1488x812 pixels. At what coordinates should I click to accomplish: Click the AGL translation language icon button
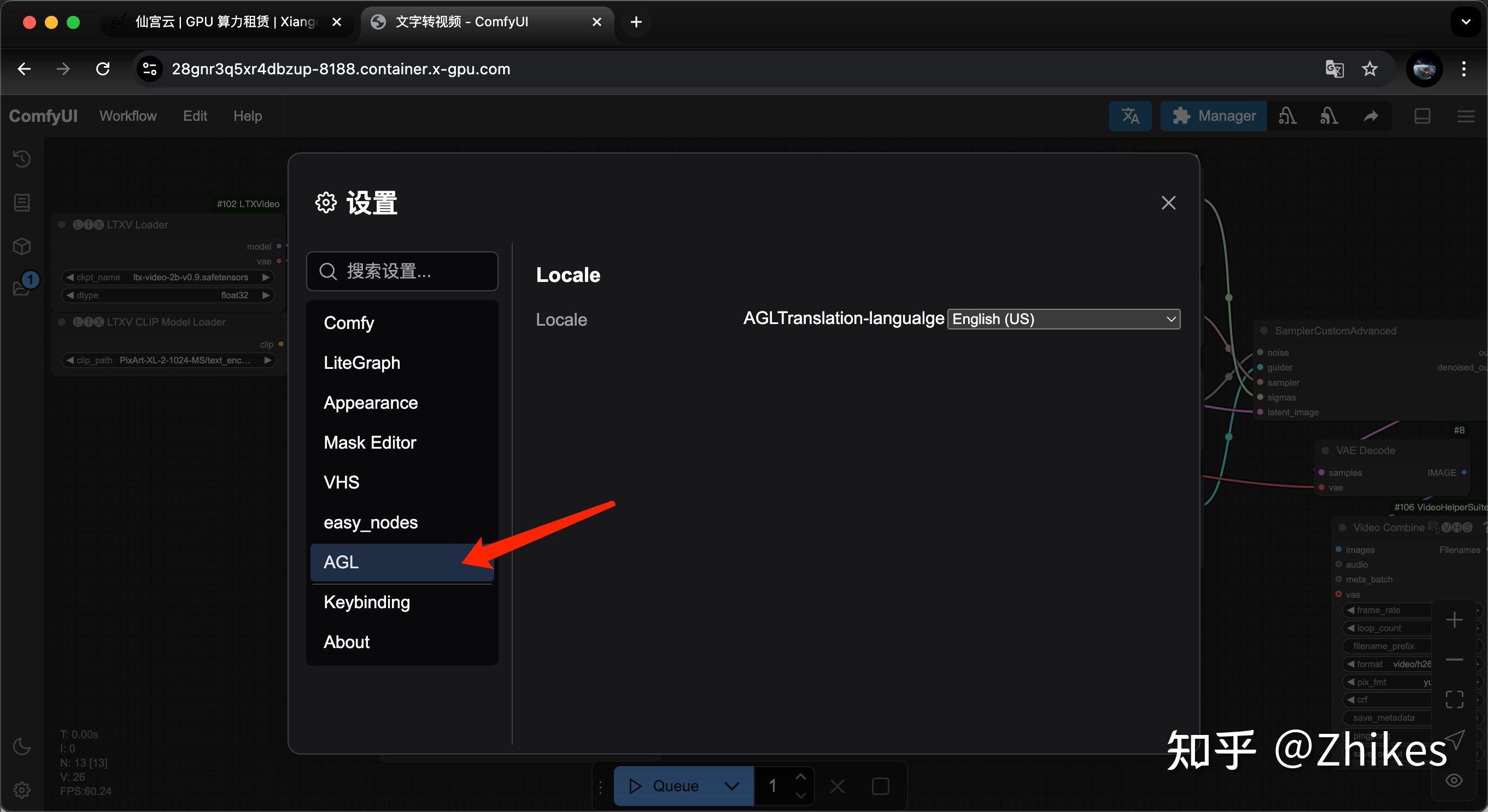(1130, 116)
